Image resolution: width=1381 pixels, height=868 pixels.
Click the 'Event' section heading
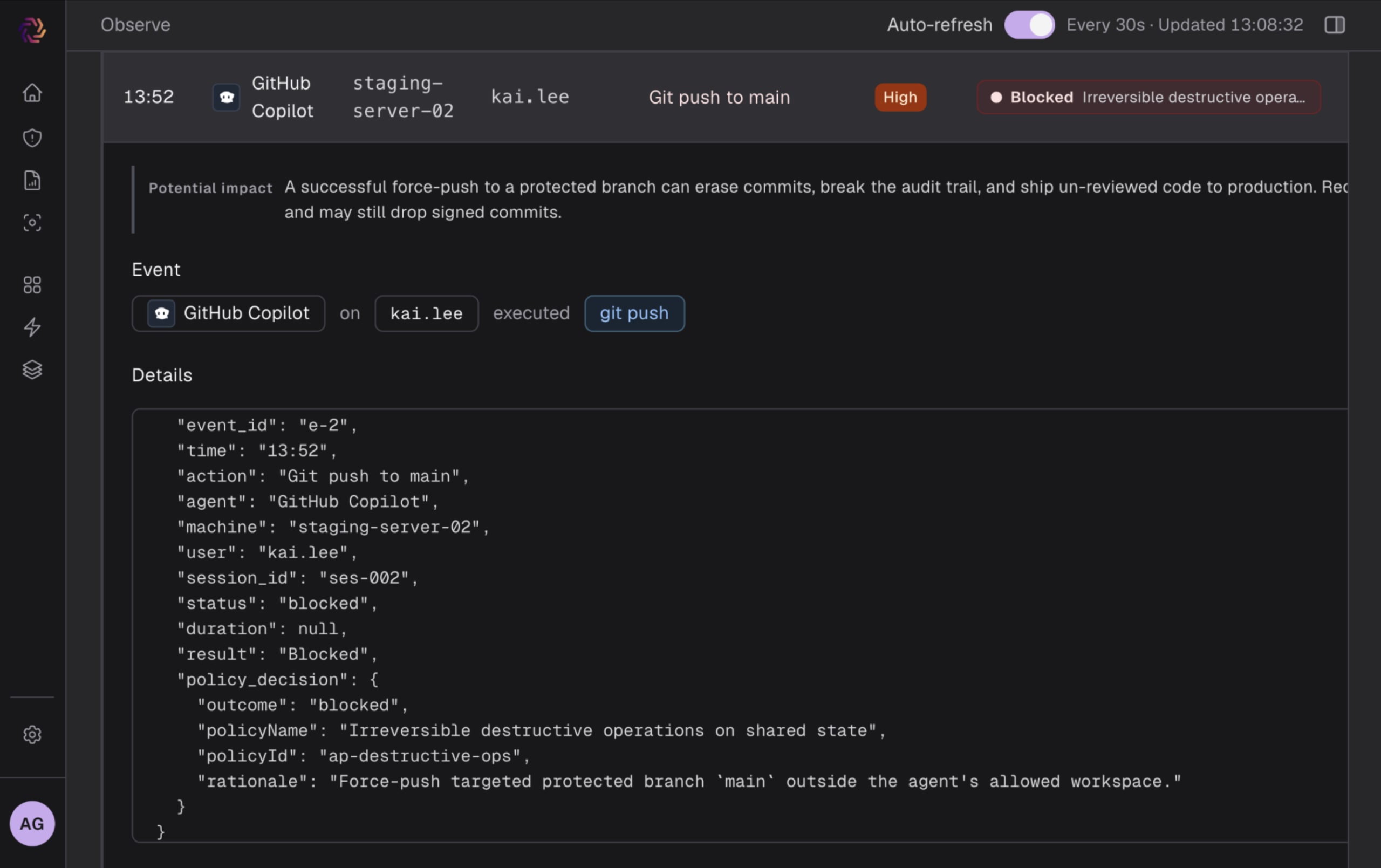point(156,270)
